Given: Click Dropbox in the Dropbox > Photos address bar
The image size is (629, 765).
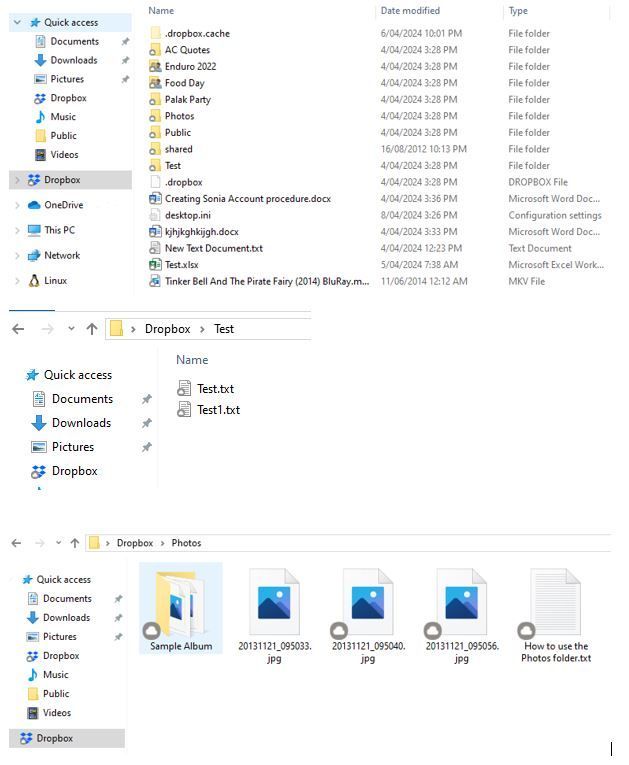Looking at the screenshot, I should point(135,543).
